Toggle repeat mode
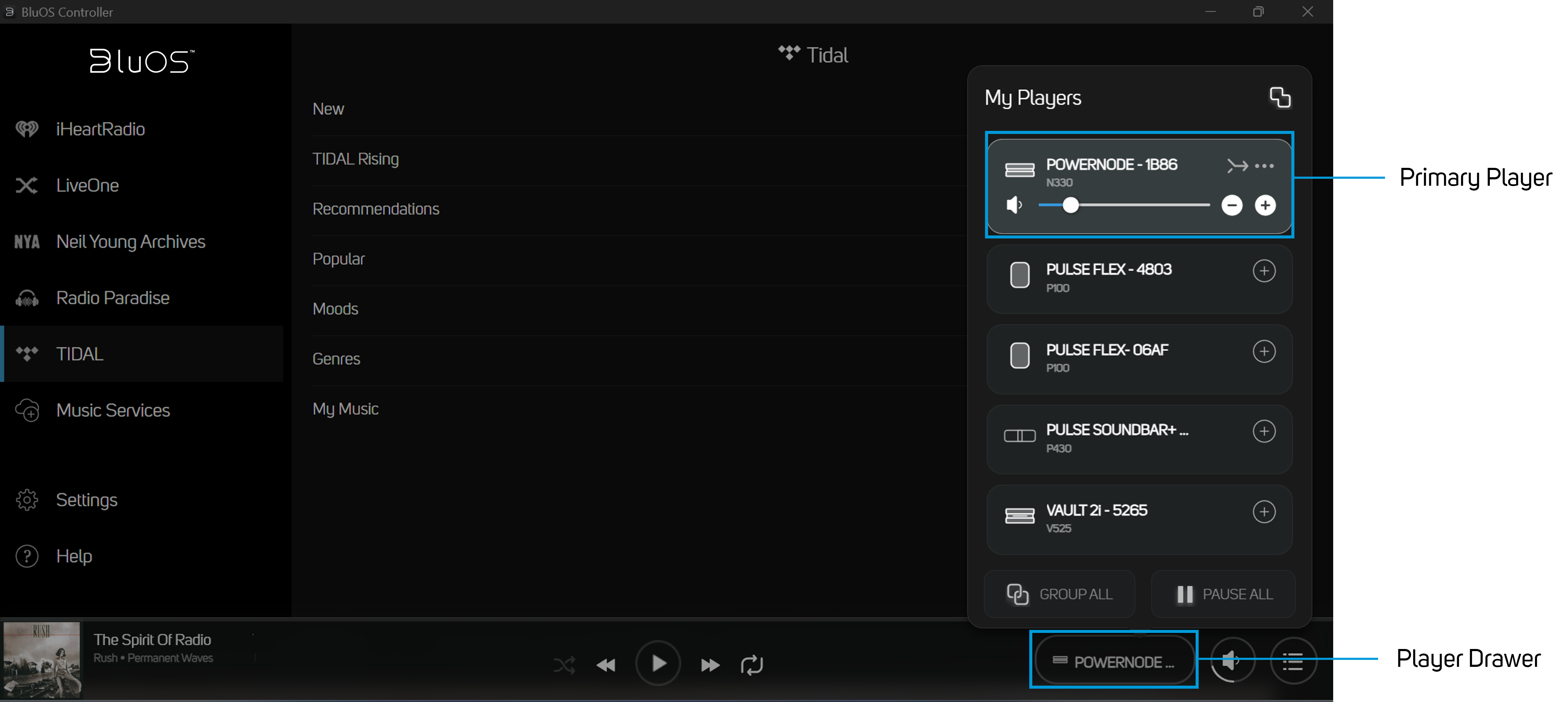Viewport: 1568px width, 702px height. pyautogui.click(x=752, y=665)
